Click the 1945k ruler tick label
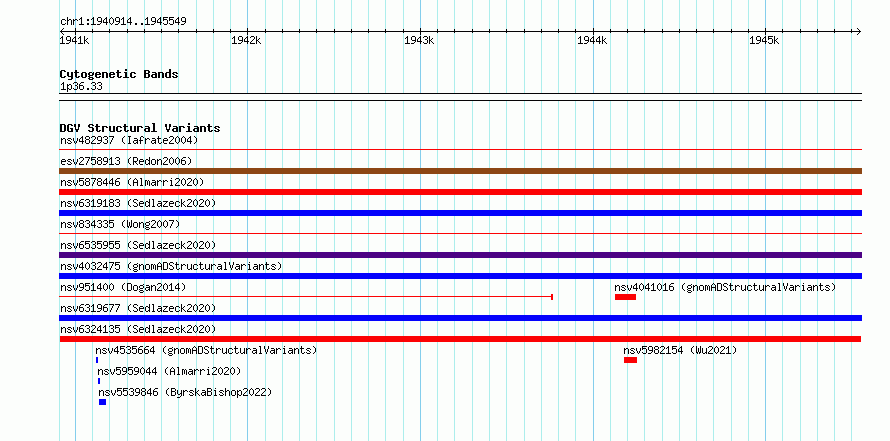Viewport: 890px width, 441px height. [x=764, y=40]
